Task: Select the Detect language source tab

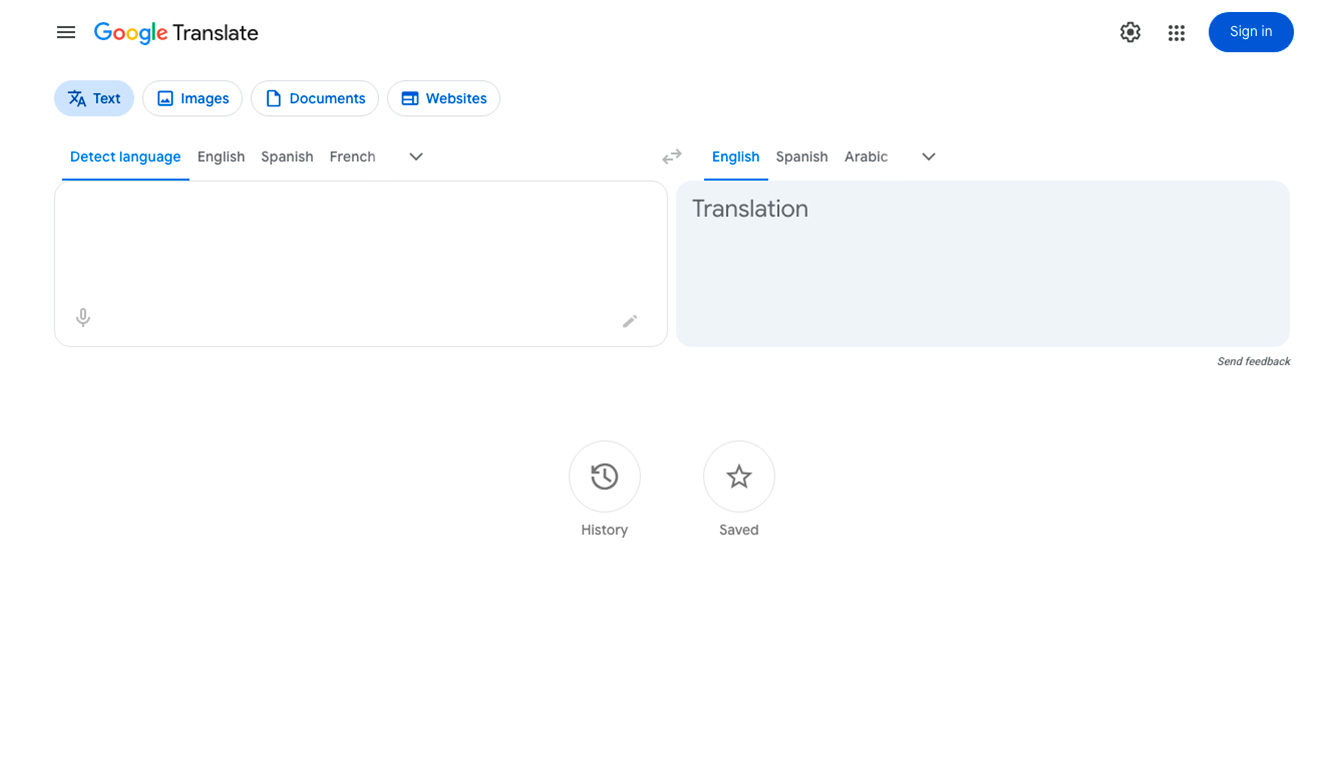Action: tap(125, 157)
